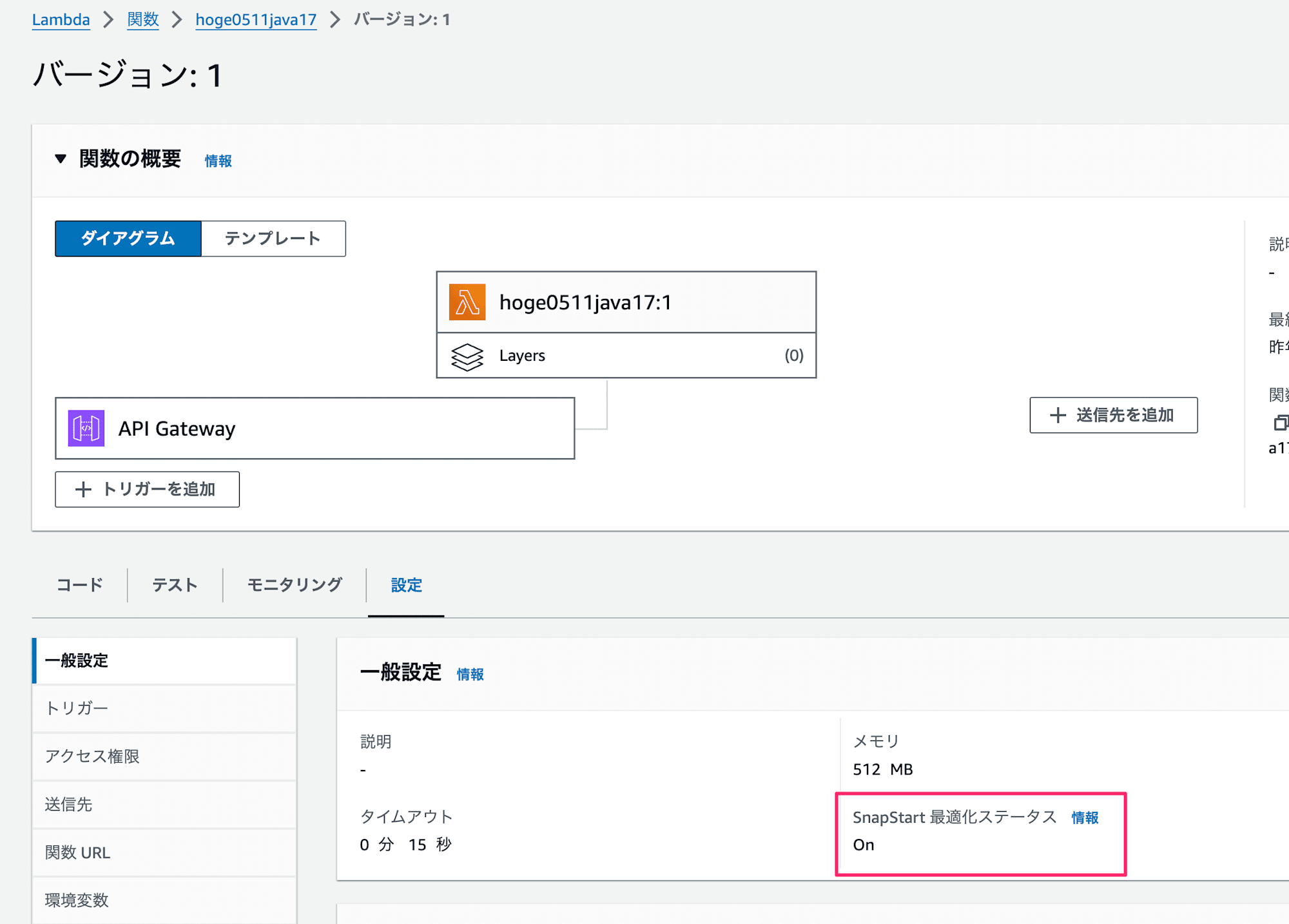Click the 512 MB memory value
1289x924 pixels.
pos(883,770)
